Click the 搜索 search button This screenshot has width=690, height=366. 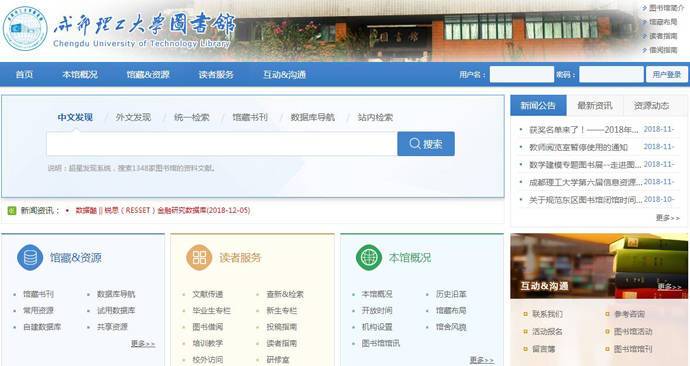click(426, 144)
